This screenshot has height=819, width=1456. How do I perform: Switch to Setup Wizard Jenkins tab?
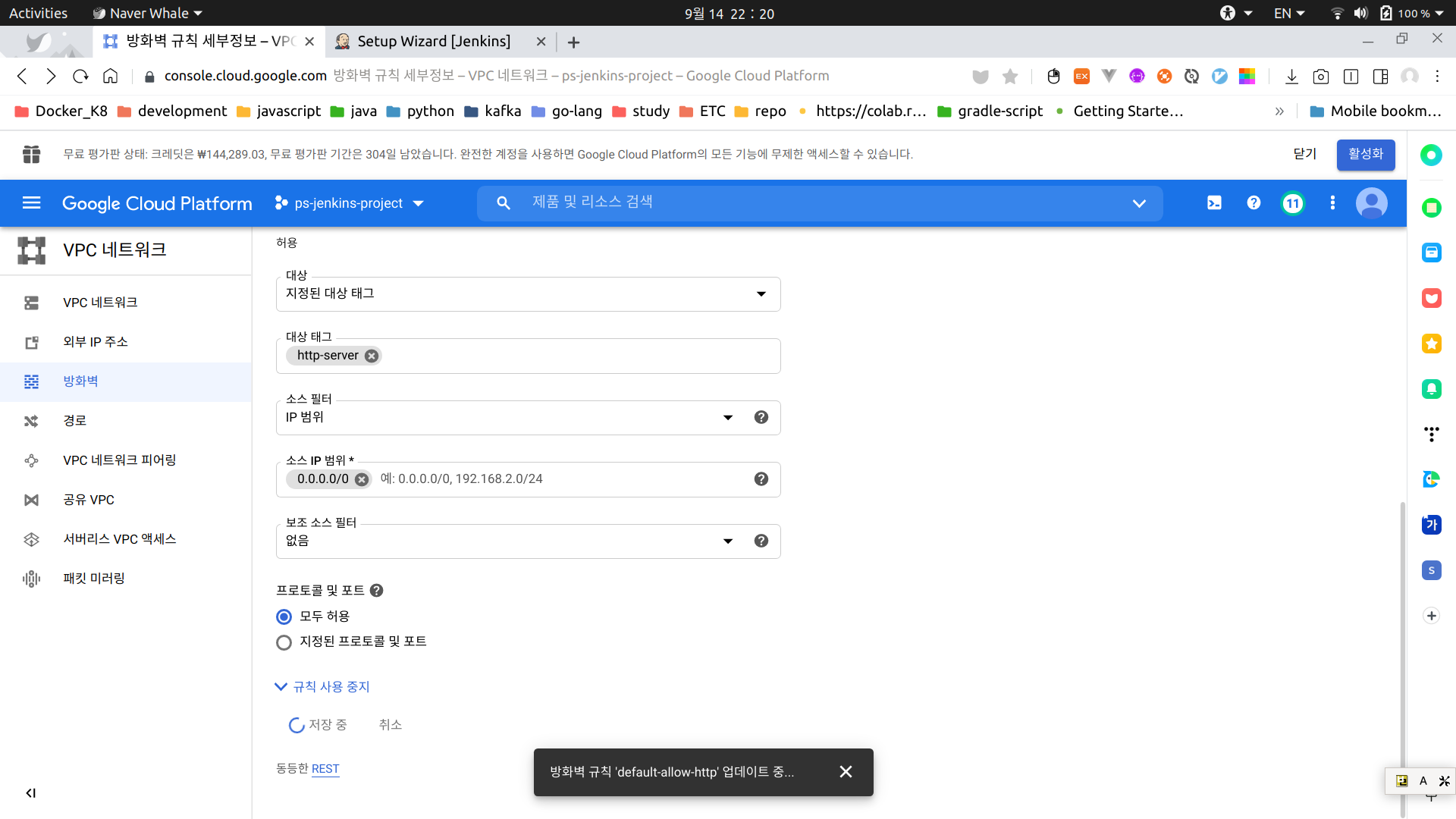[434, 42]
